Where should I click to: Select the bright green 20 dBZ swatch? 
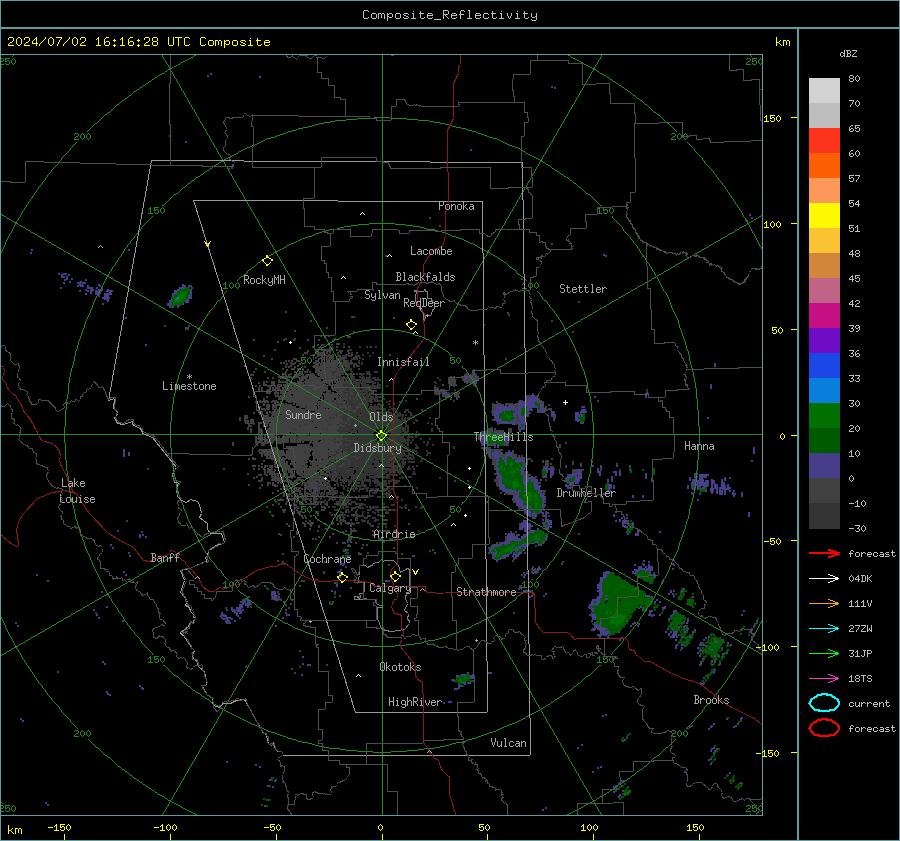pyautogui.click(x=824, y=416)
